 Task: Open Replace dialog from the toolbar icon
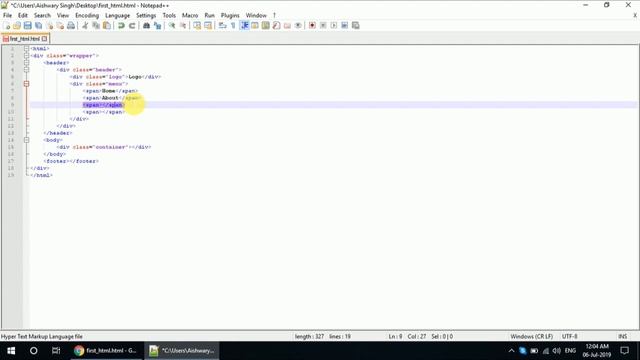(157, 26)
